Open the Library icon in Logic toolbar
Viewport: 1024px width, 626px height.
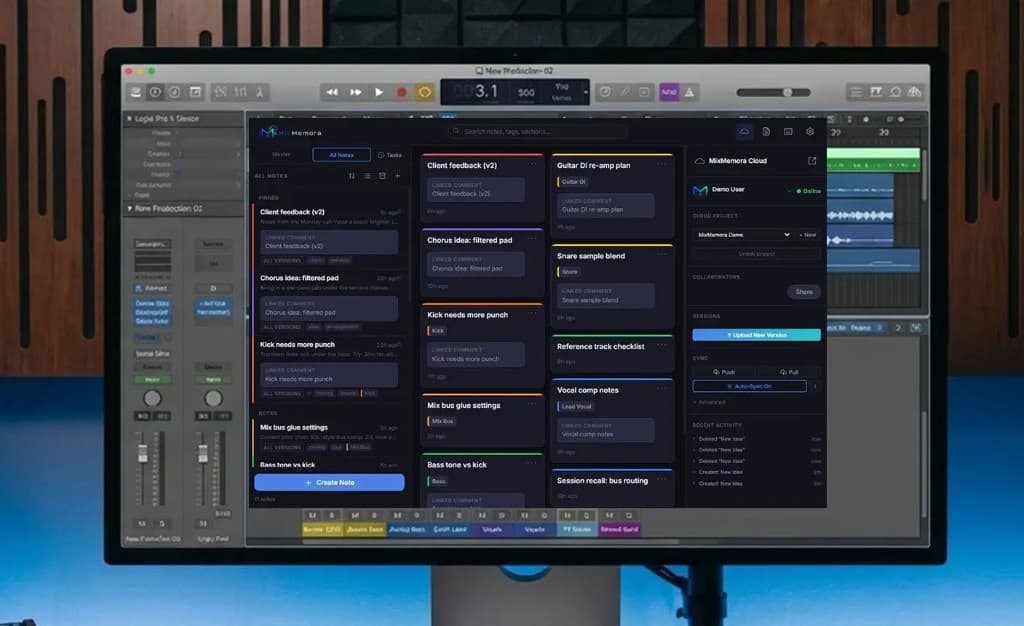click(136, 92)
